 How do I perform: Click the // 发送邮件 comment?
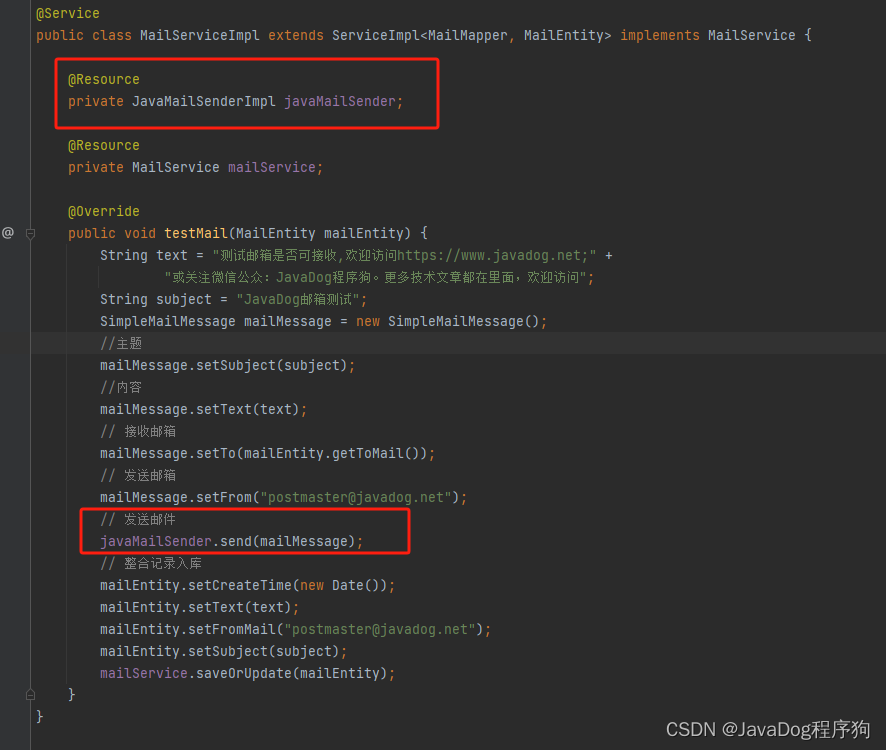pos(138,520)
